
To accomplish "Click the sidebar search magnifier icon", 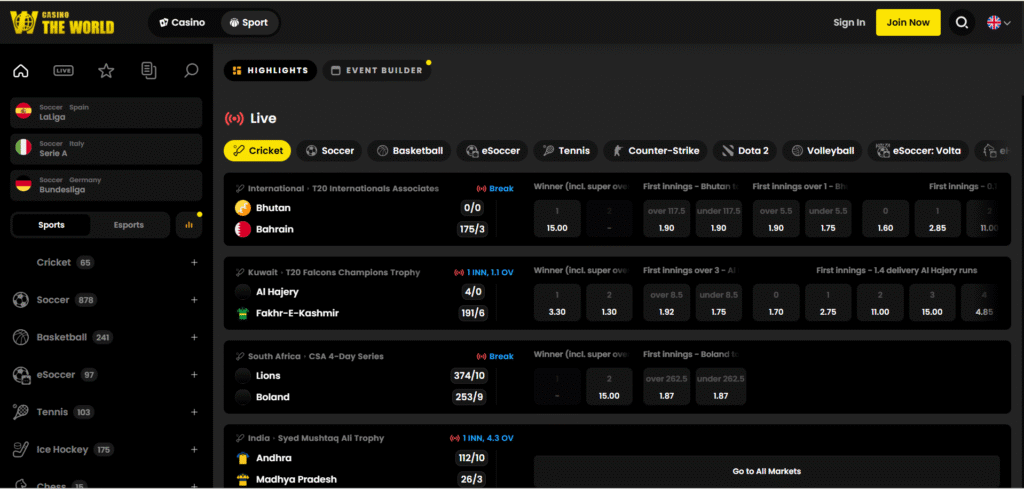I will [191, 71].
